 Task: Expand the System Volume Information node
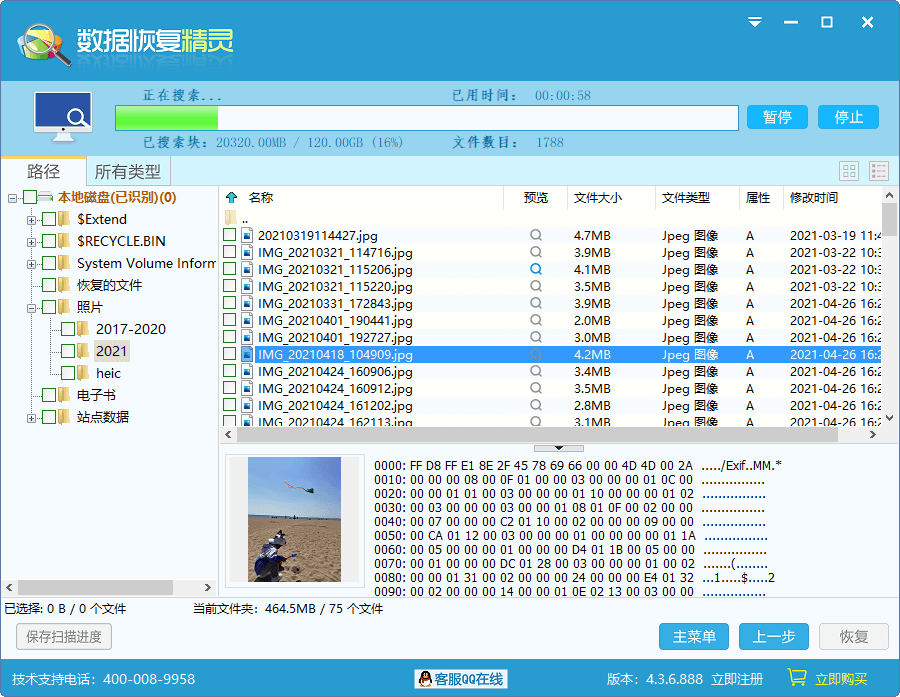(x=32, y=264)
